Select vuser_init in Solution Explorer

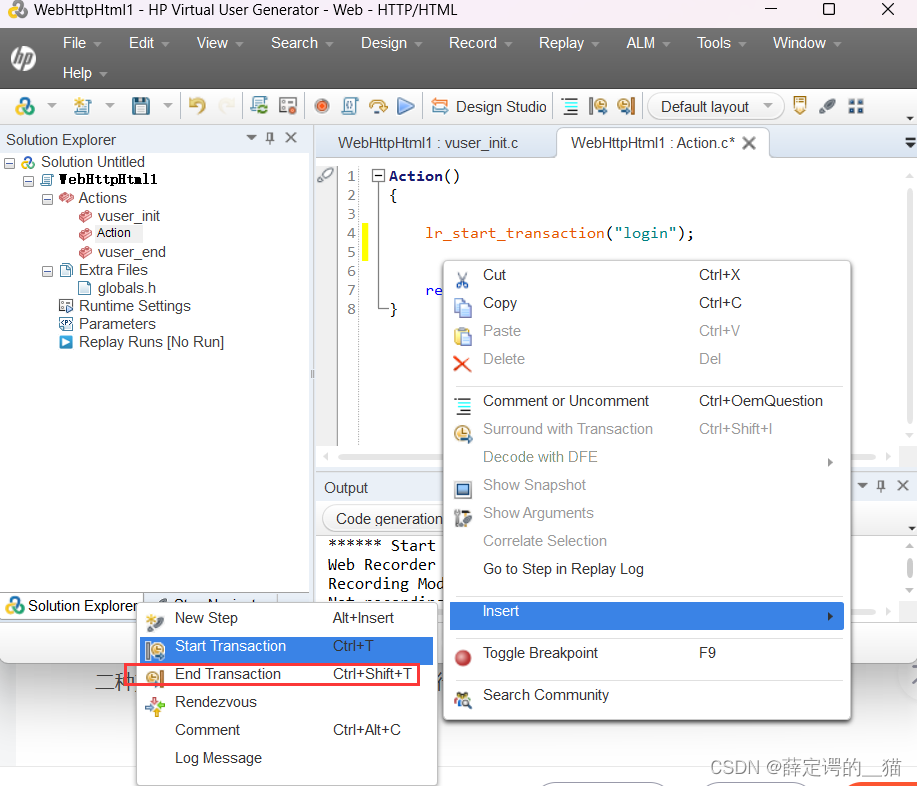[128, 216]
